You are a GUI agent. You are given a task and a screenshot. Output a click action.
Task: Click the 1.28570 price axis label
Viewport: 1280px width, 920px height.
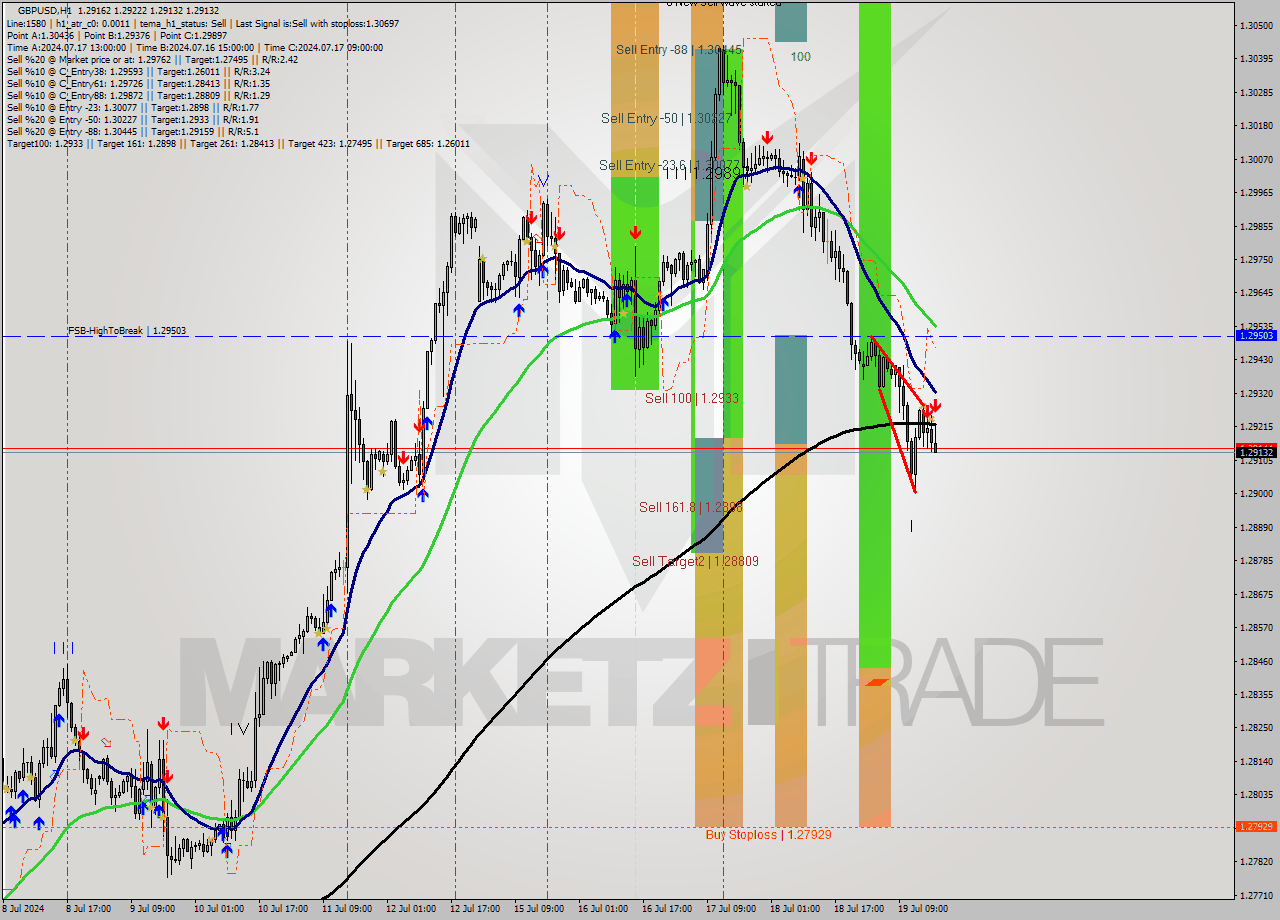pyautogui.click(x=1256, y=627)
